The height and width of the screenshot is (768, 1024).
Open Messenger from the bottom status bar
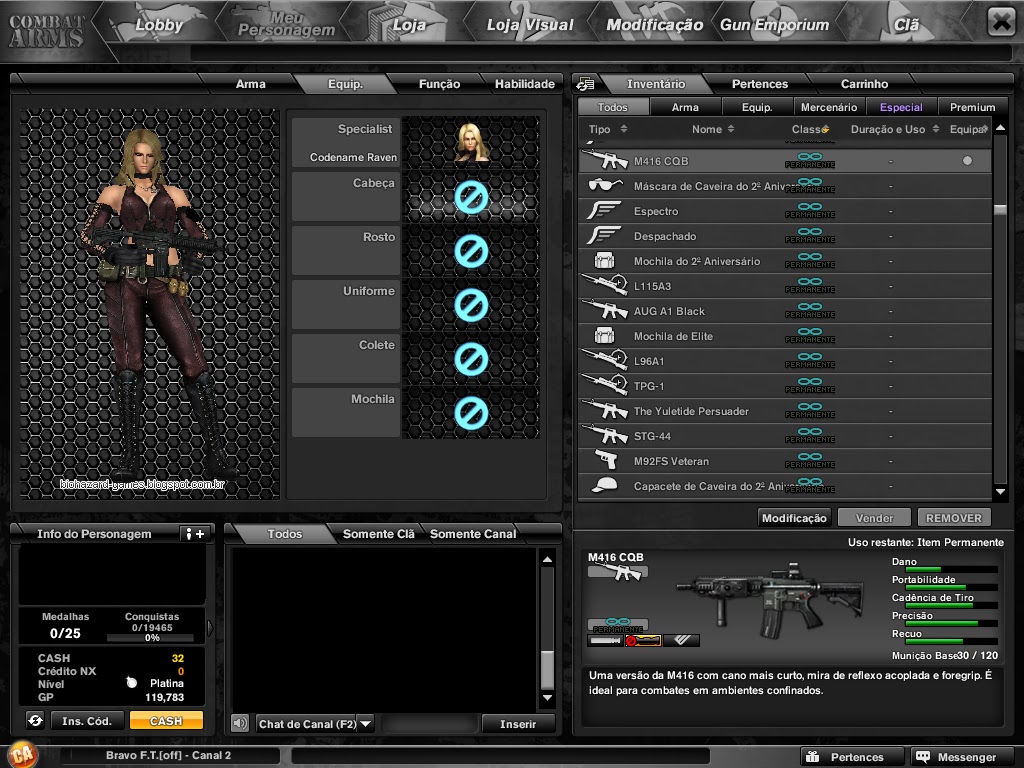pos(961,756)
